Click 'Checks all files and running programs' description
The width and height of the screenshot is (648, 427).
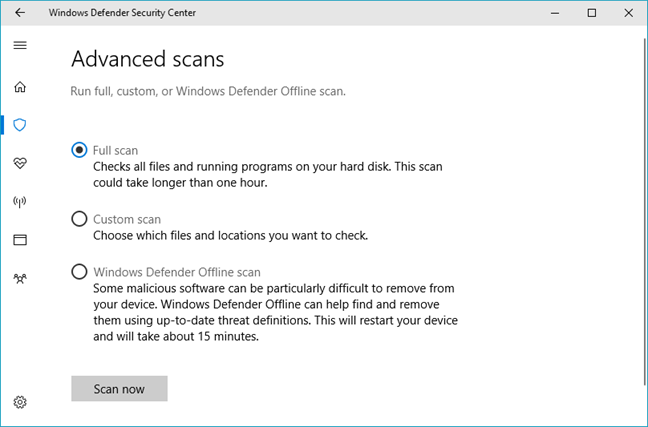coord(268,174)
